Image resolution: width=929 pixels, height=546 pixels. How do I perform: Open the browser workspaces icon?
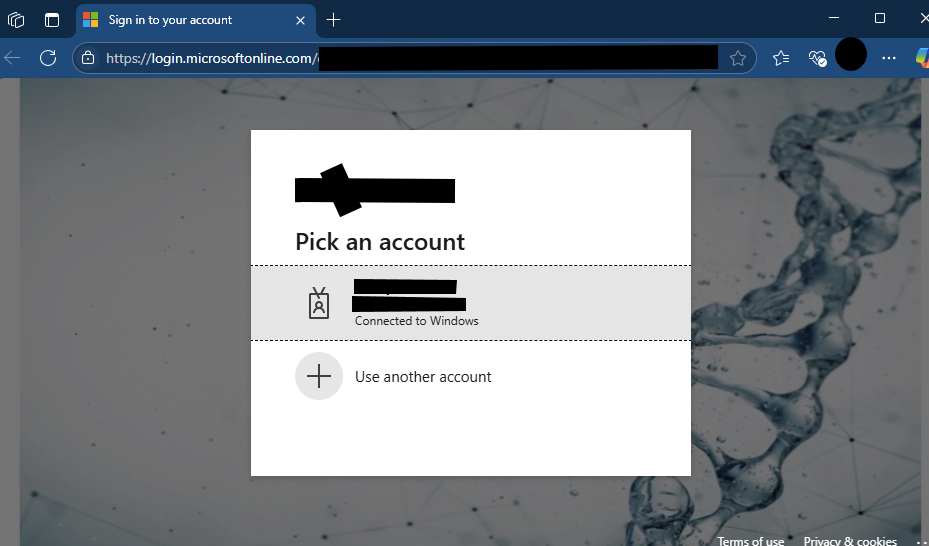tap(16, 20)
